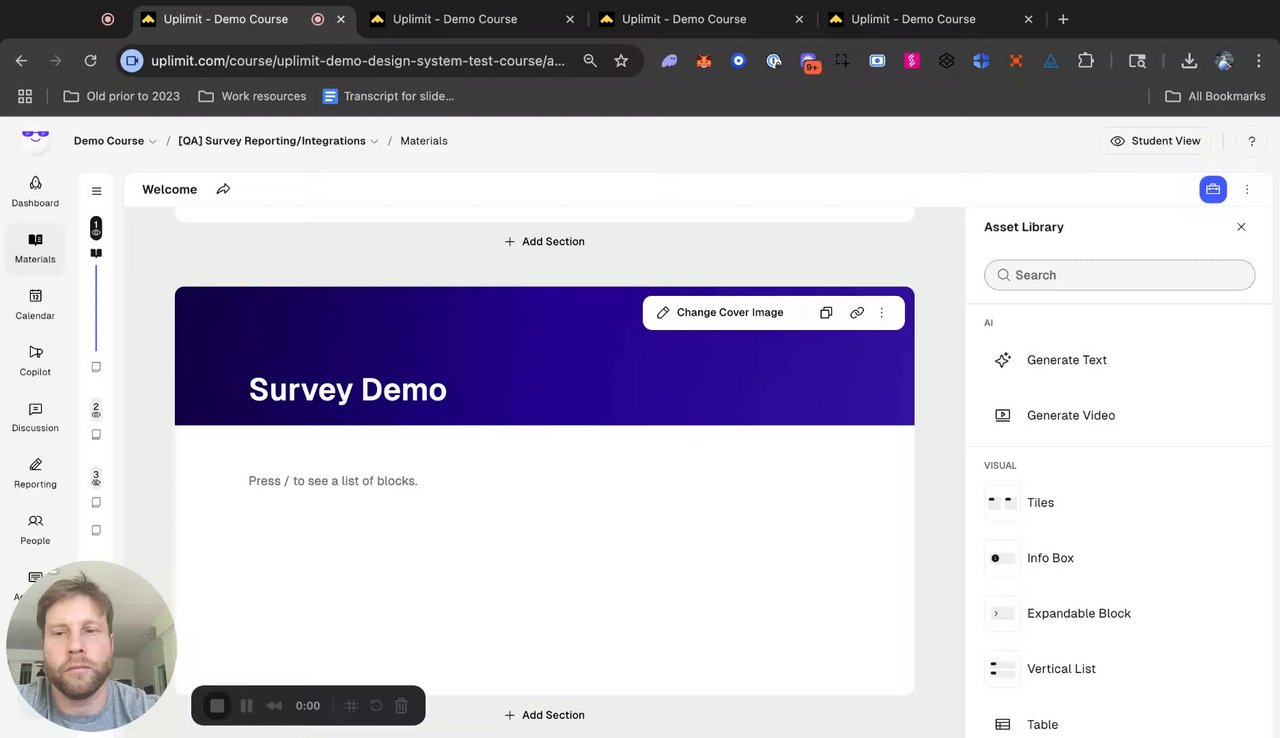Open Reporting in the sidebar

click(x=35, y=473)
